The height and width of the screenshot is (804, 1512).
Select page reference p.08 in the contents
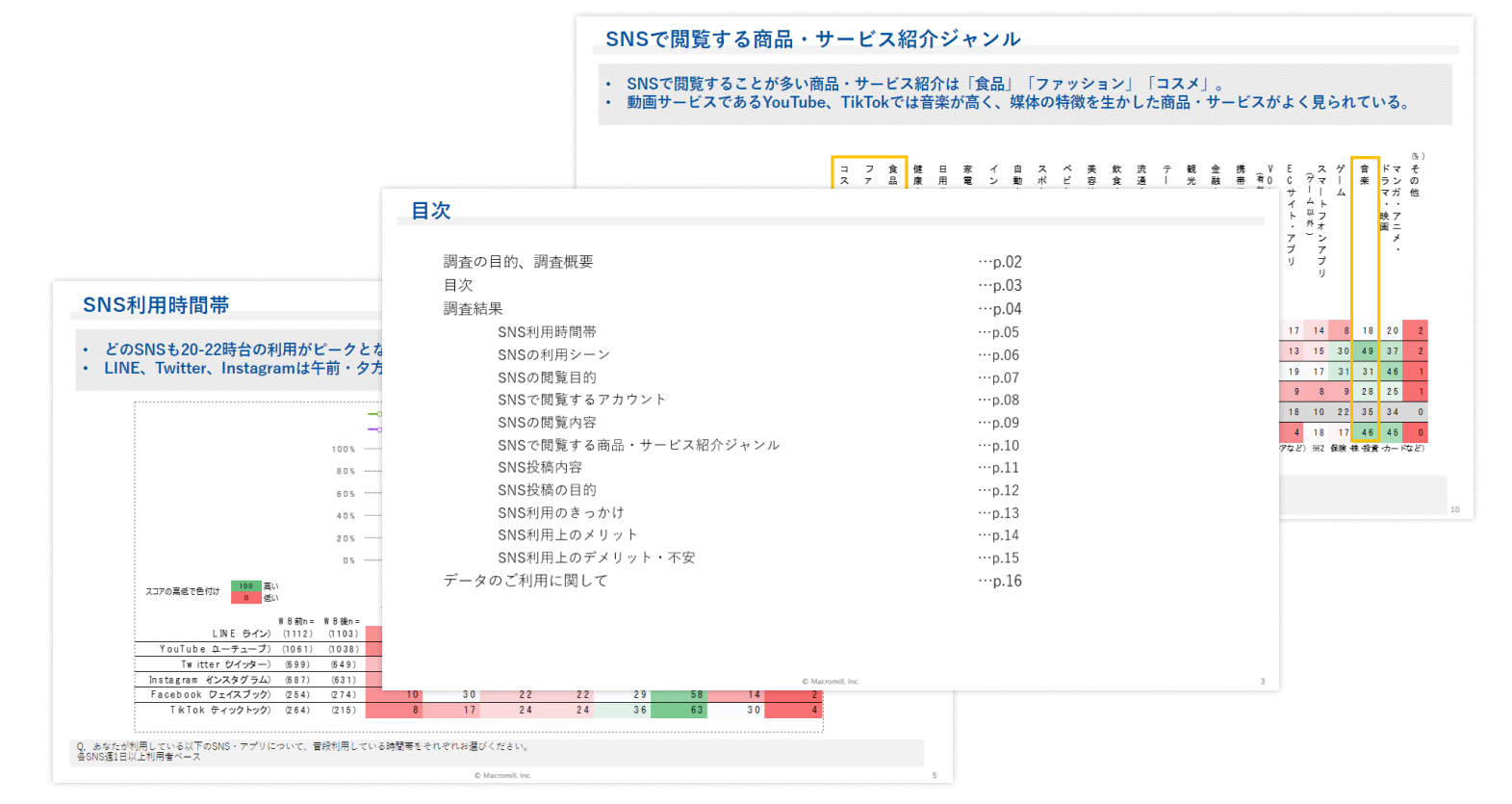[999, 400]
